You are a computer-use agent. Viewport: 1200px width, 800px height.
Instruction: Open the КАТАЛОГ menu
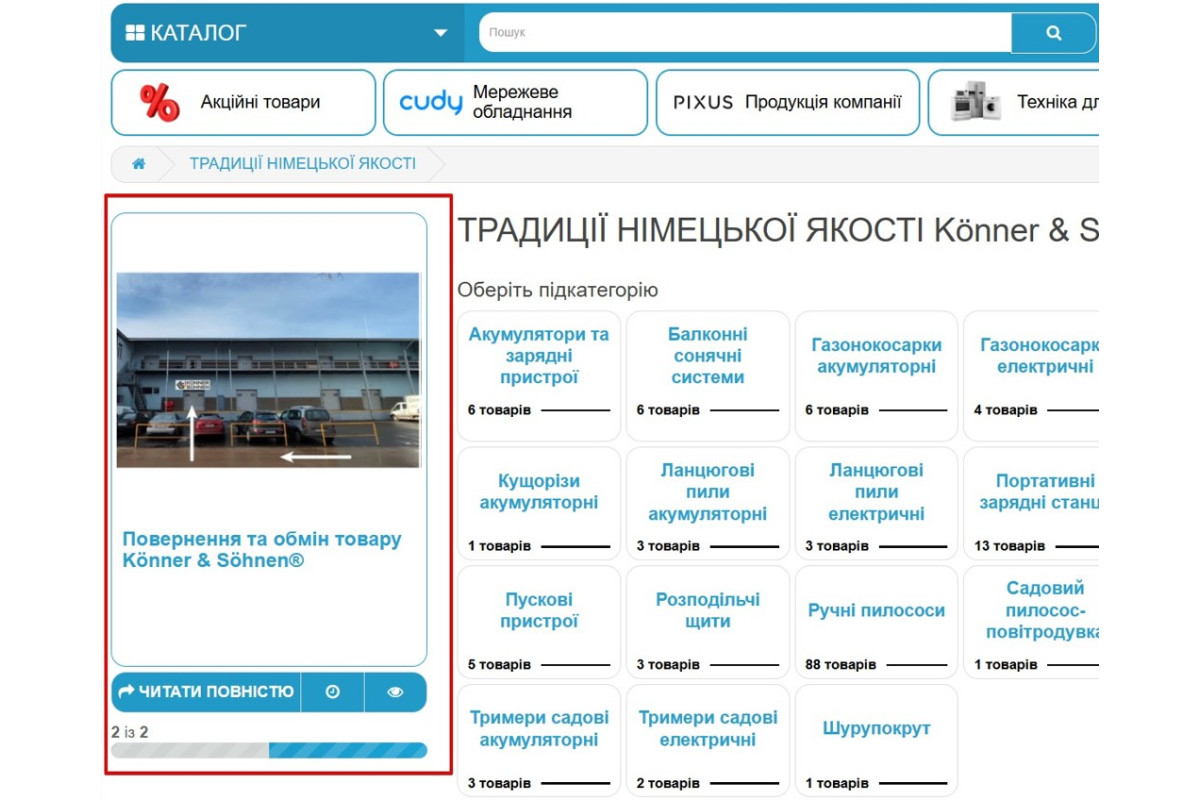(287, 33)
